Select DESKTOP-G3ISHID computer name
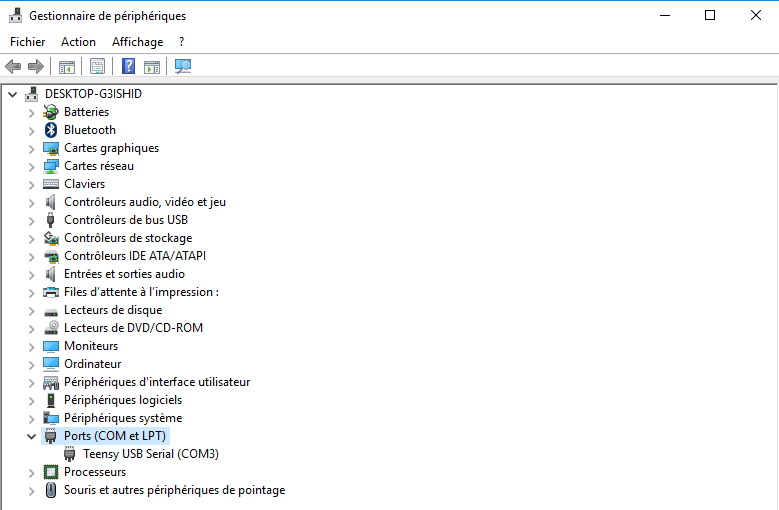The height and width of the screenshot is (510, 779). (93, 94)
